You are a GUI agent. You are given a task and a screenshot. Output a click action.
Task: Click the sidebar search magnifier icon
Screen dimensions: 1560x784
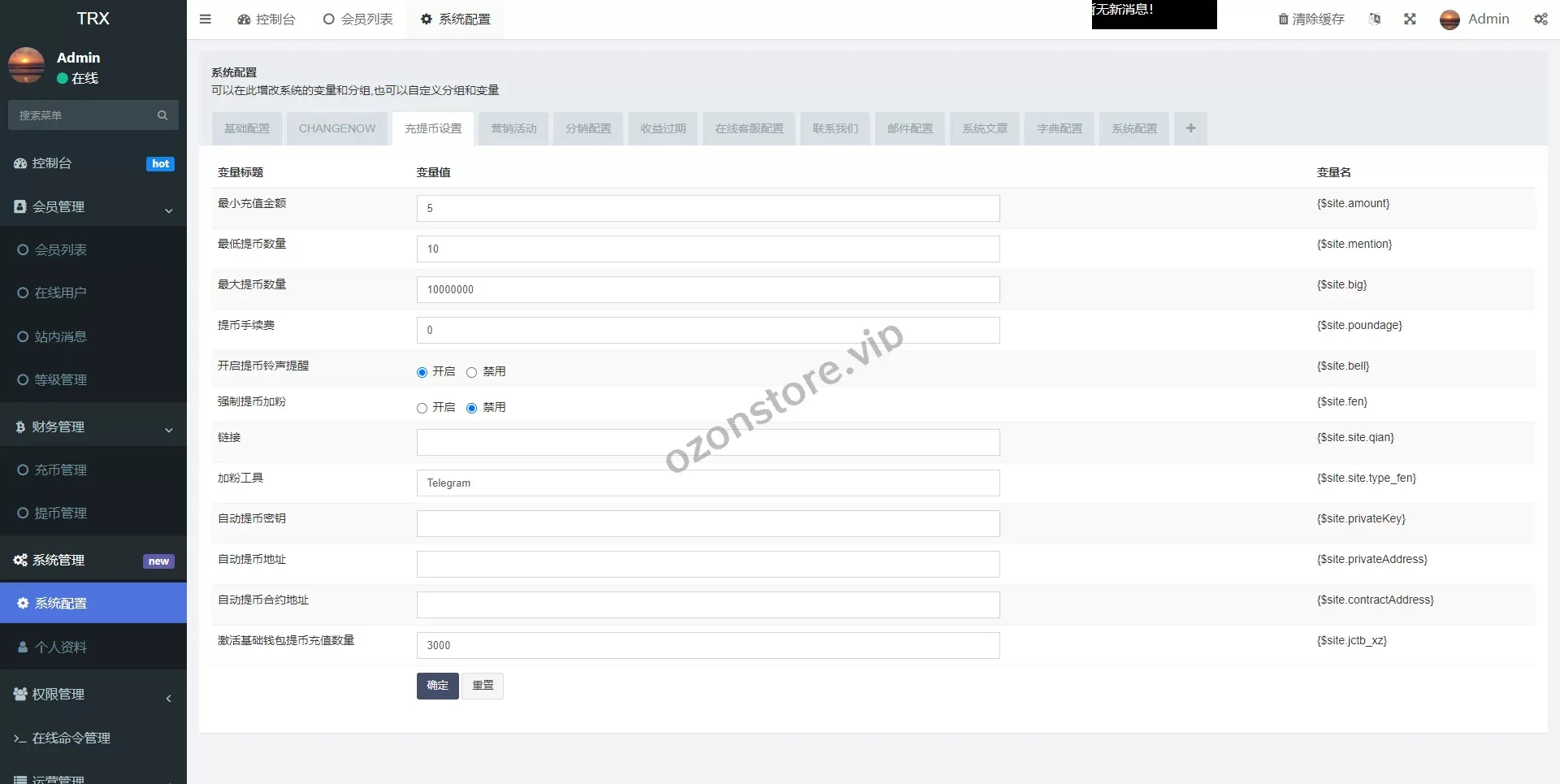(x=162, y=115)
